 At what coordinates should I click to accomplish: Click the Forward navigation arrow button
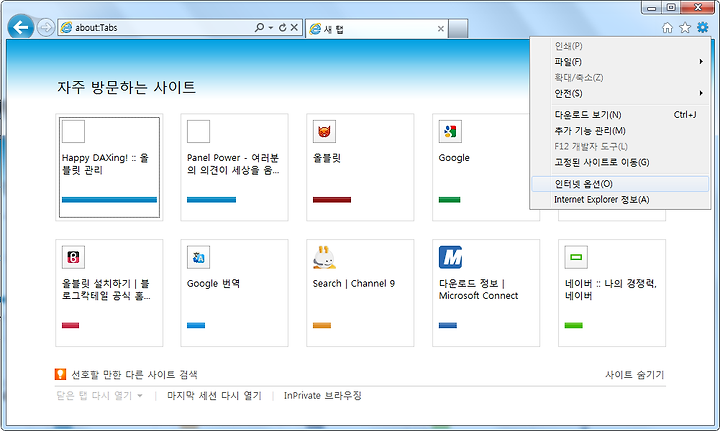(x=45, y=28)
